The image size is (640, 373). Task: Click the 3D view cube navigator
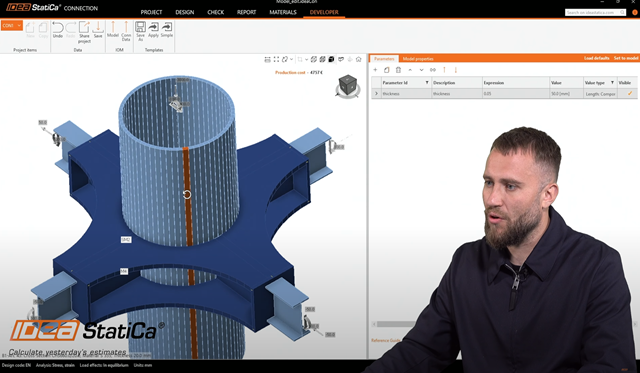348,86
